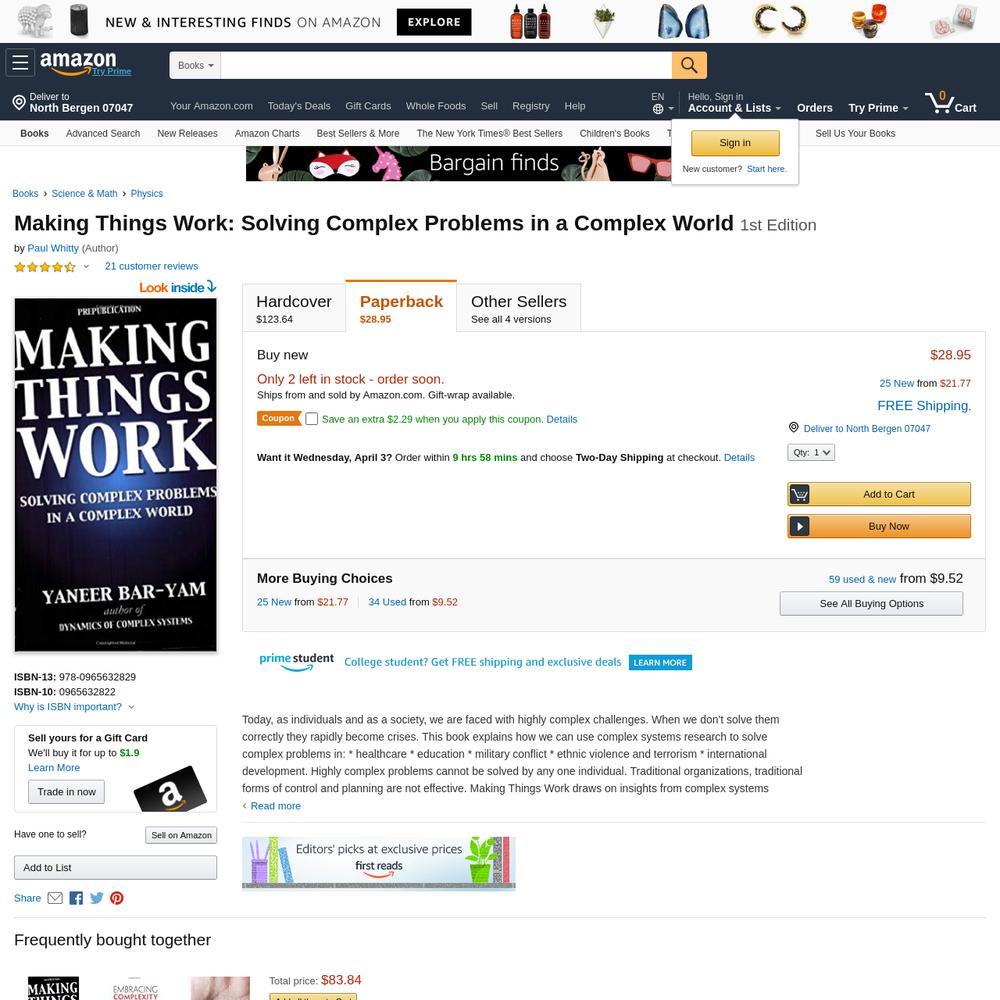
Task: Switch to the Hardcover format tab
Action: [294, 307]
